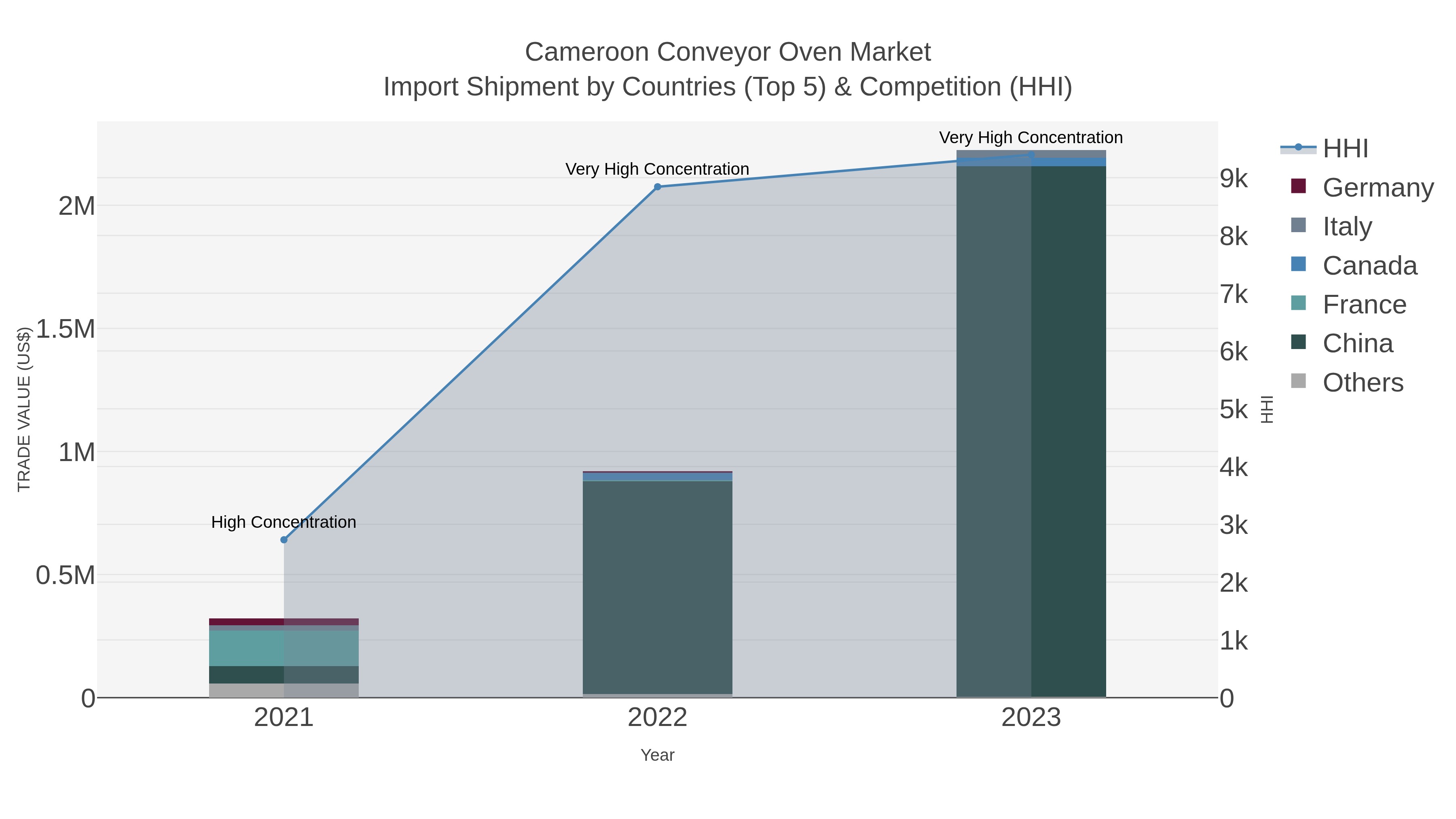1456x819 pixels.
Task: Click the HHI data point for 2021
Action: [x=284, y=540]
